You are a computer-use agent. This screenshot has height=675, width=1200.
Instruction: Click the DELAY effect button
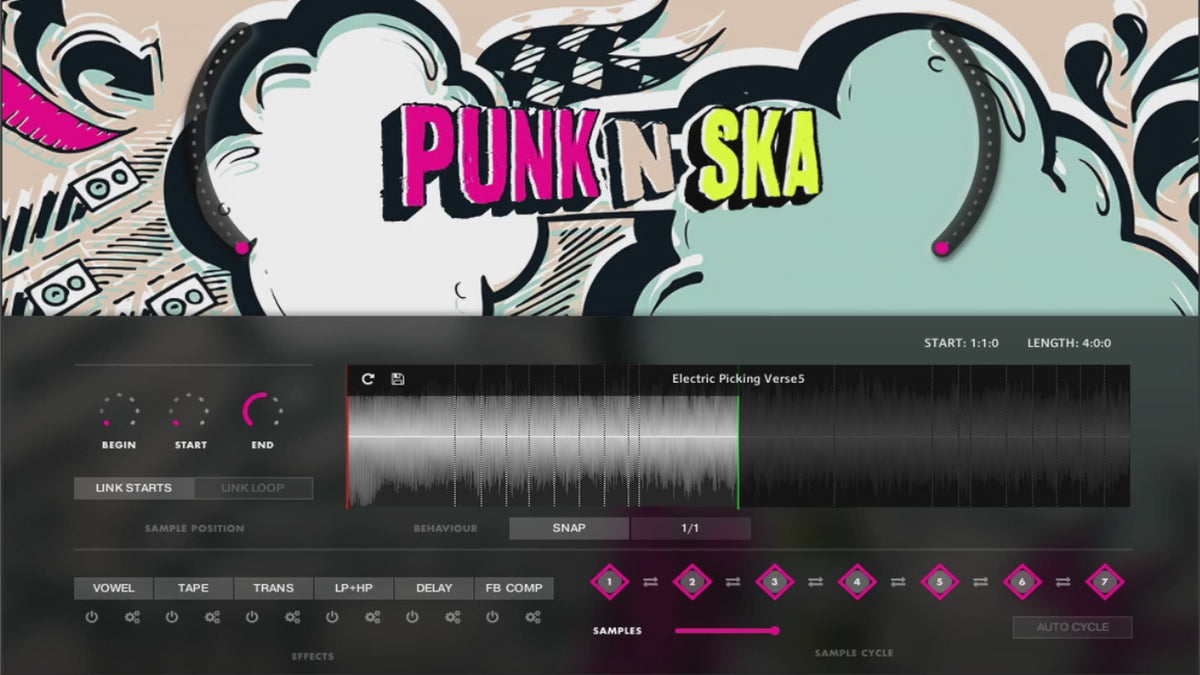pyautogui.click(x=434, y=588)
